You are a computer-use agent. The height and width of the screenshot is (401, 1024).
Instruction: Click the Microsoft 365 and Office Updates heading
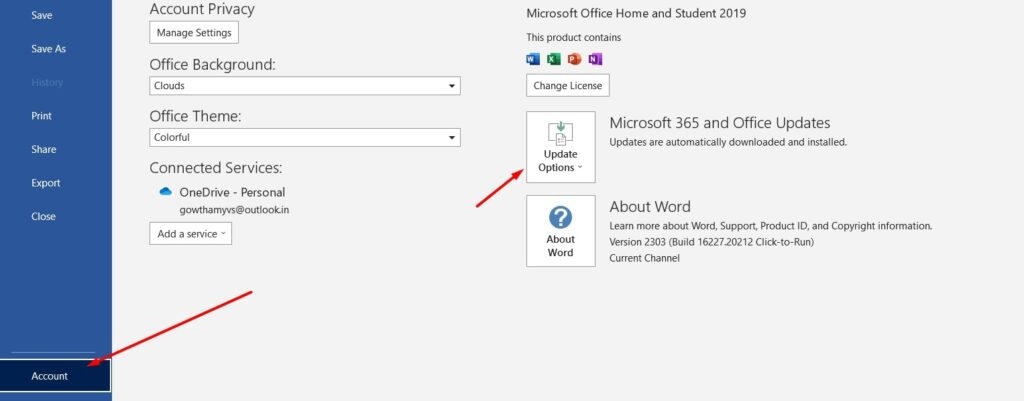point(720,123)
